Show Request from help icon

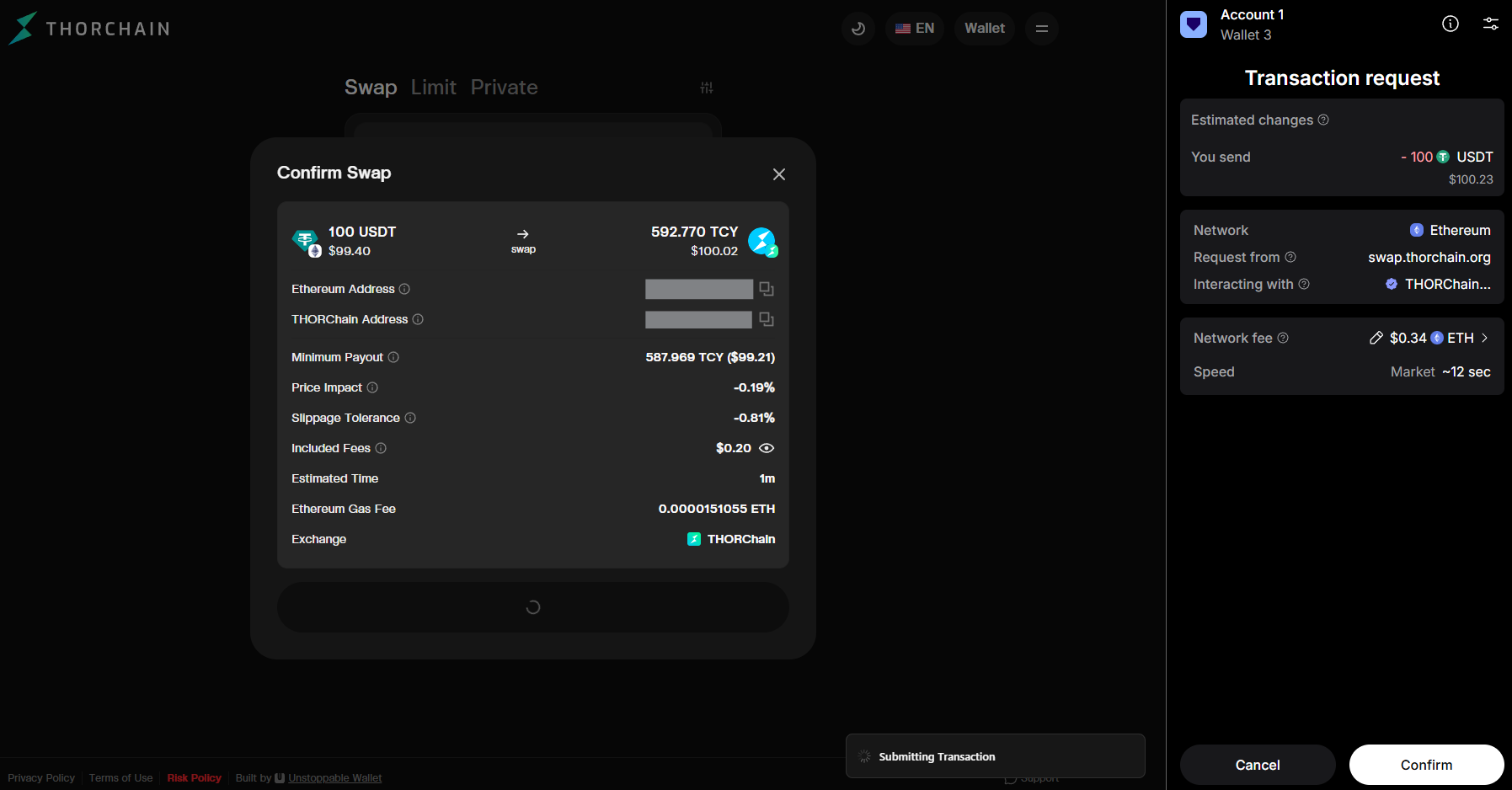click(1290, 257)
